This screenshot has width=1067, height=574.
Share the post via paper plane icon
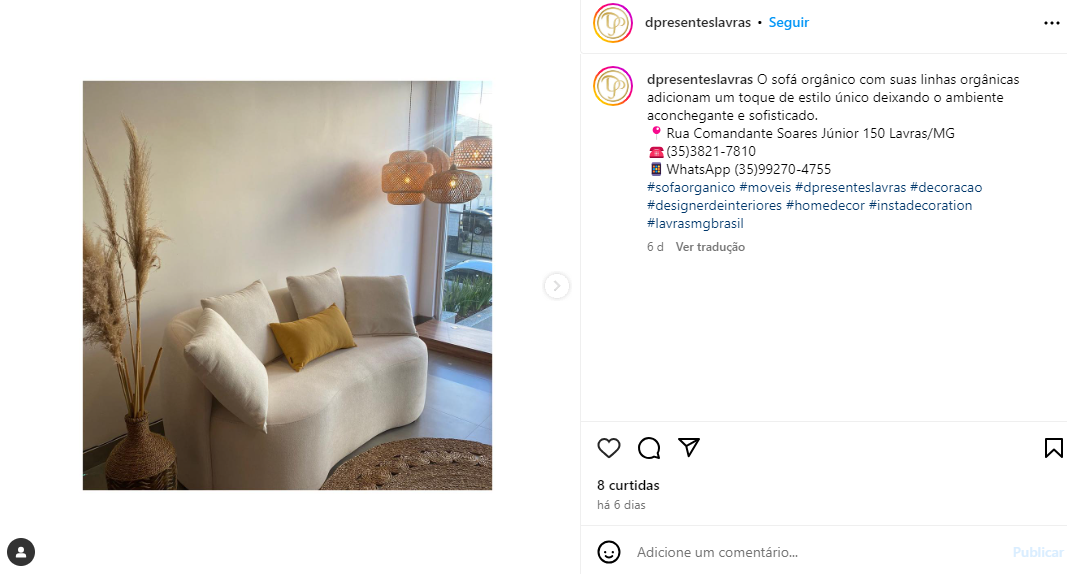point(689,447)
